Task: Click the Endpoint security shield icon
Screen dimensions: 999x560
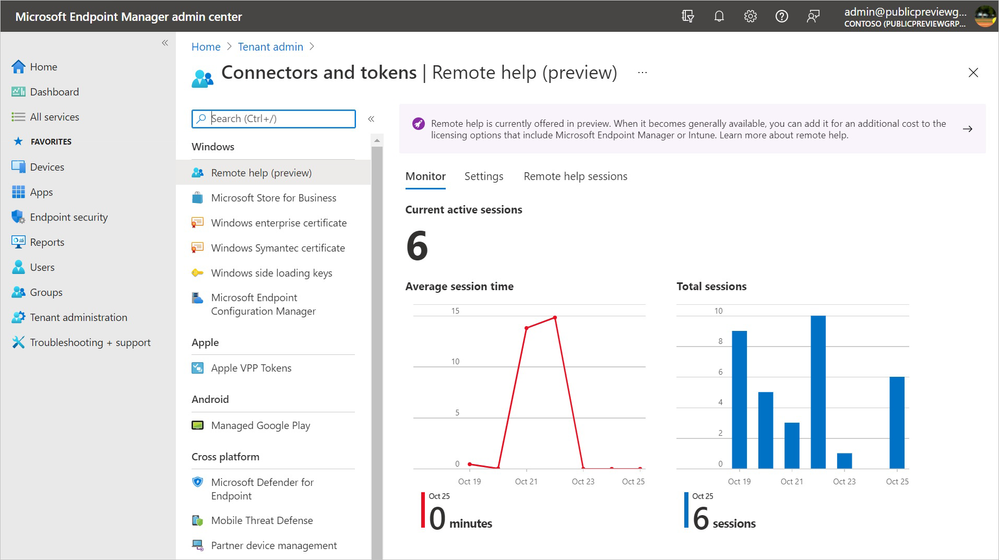Action: tap(18, 217)
